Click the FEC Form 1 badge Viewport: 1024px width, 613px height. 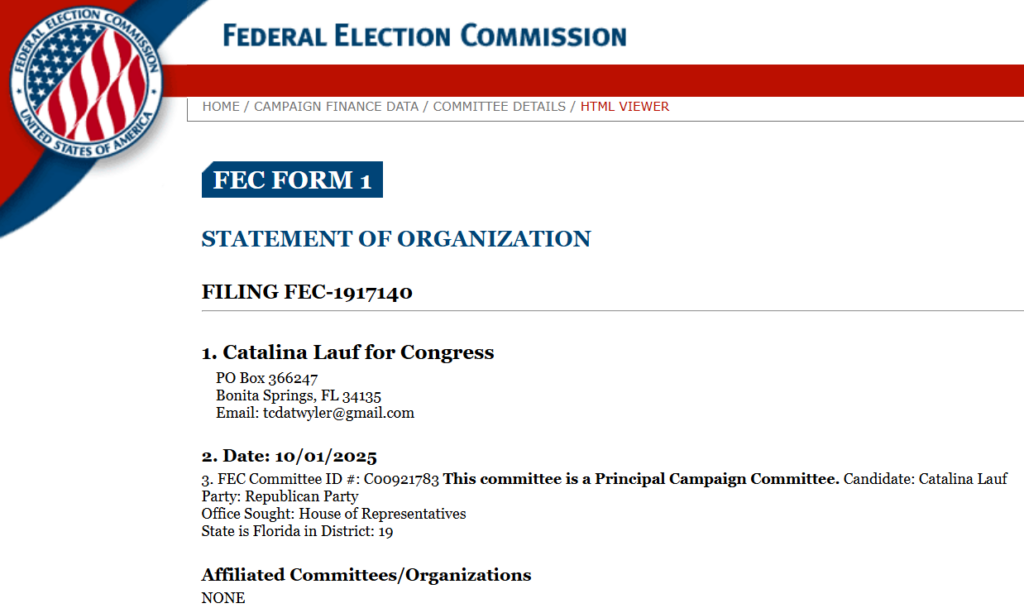tap(292, 180)
